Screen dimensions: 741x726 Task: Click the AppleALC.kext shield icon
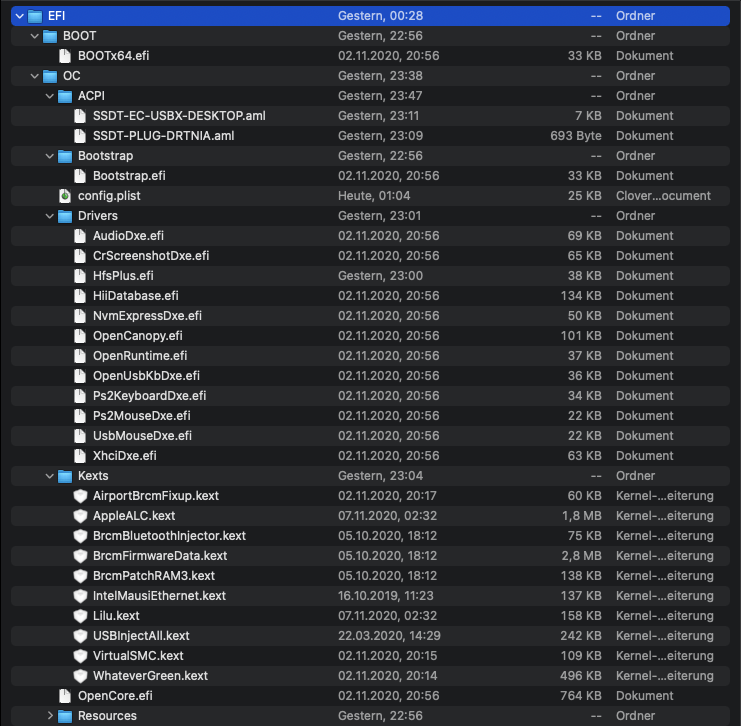click(80, 516)
